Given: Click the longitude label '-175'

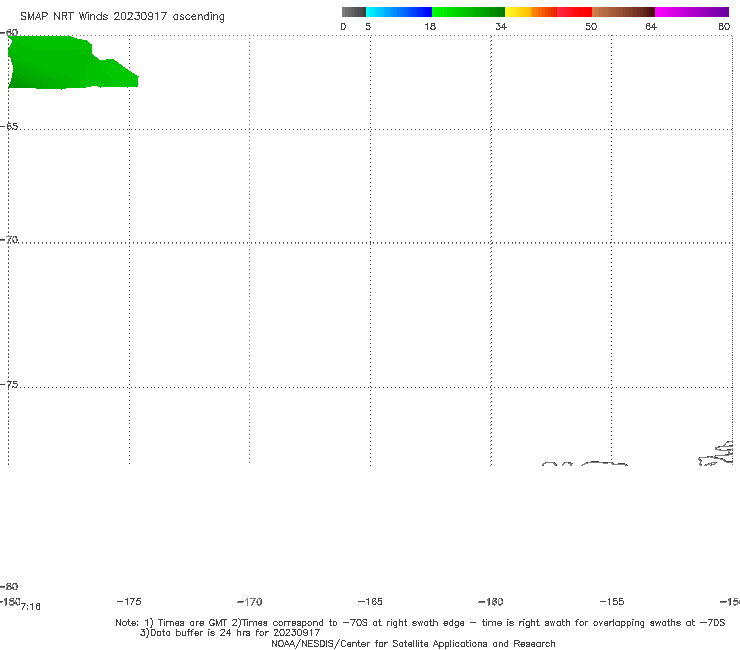Looking at the screenshot, I should (x=129, y=601).
